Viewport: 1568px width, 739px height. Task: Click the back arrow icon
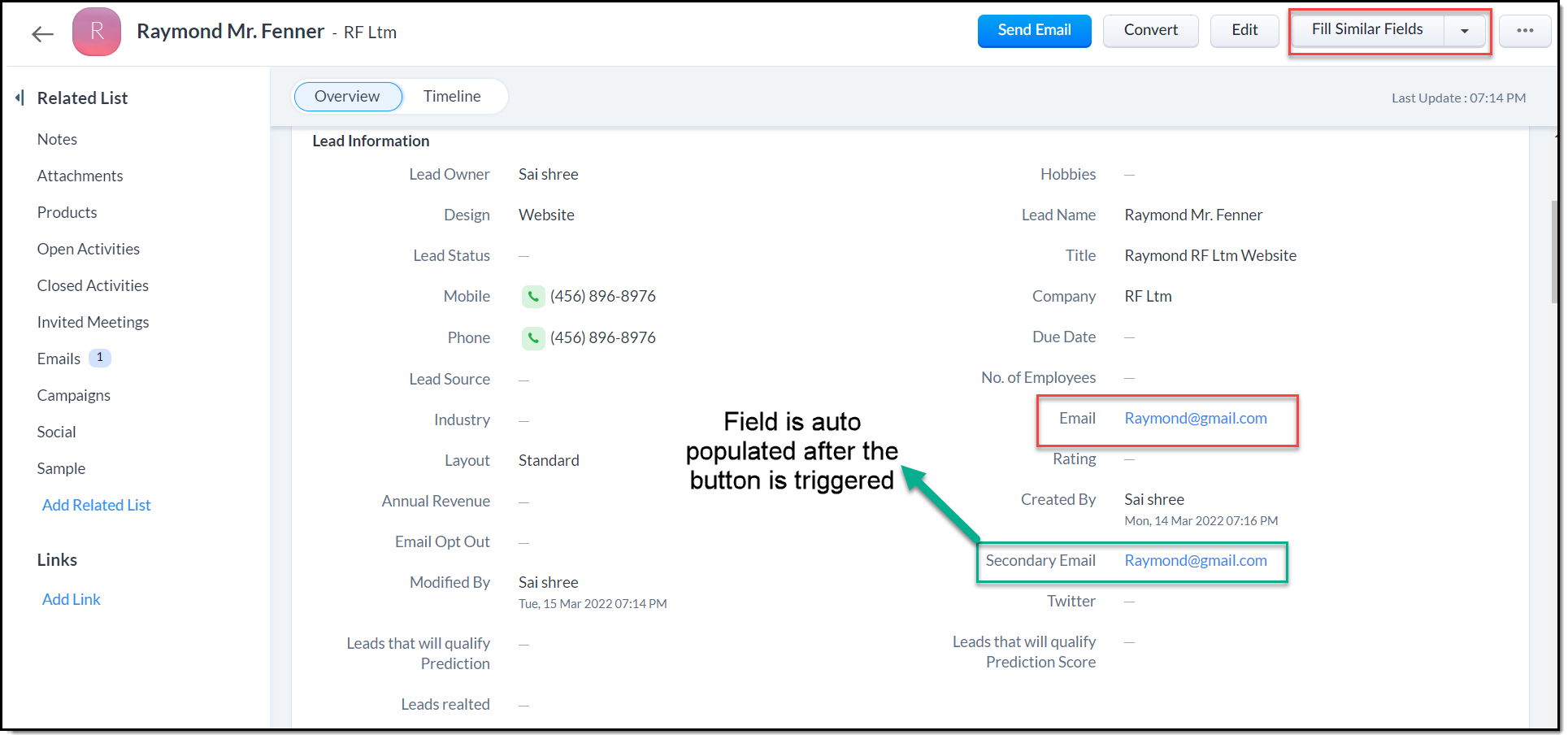(x=42, y=33)
